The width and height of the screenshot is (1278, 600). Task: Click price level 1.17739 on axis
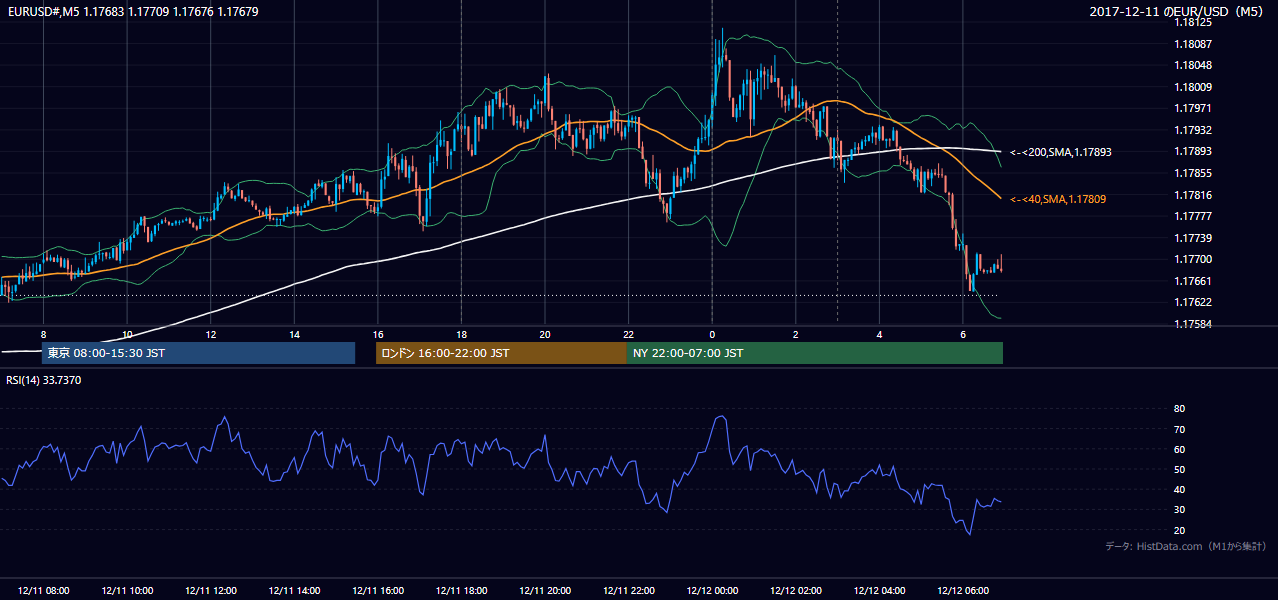tap(1194, 238)
